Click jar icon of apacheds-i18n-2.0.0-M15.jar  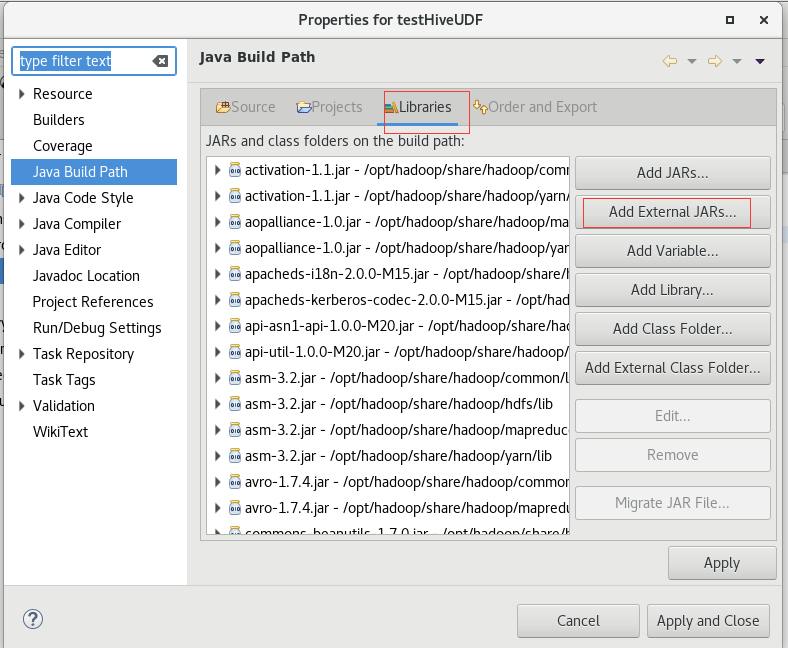click(x=235, y=274)
